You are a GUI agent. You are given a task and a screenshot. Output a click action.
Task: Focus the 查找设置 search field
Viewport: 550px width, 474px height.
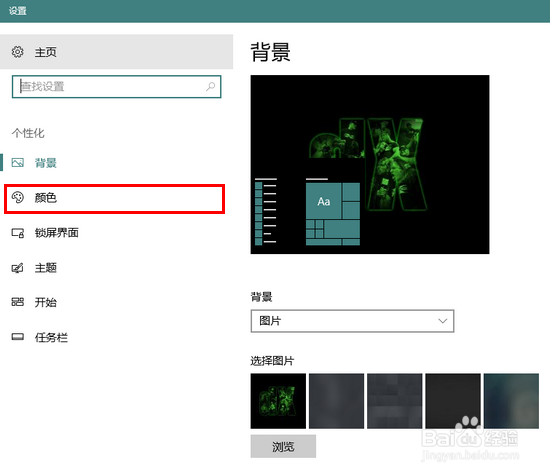coord(116,87)
